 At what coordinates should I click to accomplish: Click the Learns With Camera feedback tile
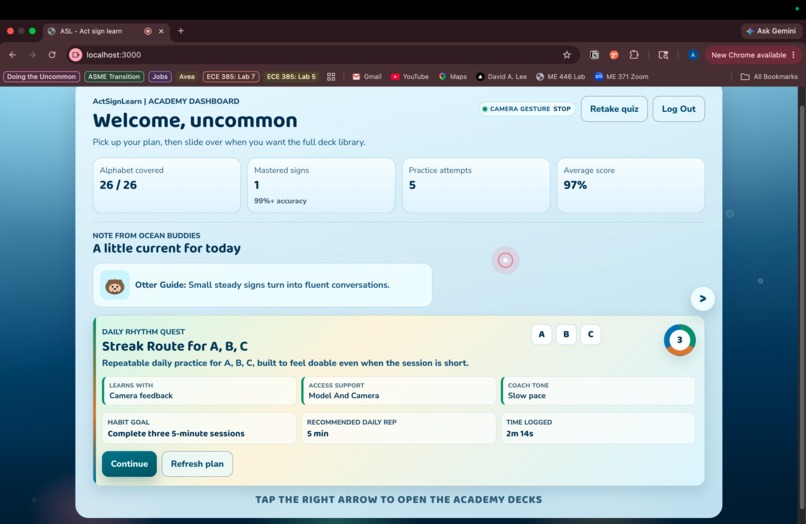coord(199,391)
